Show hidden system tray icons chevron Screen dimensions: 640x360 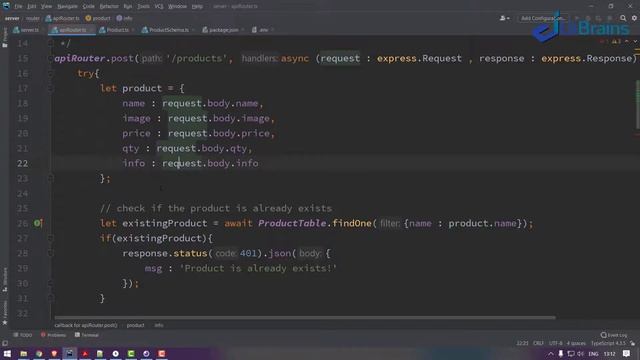coord(551,353)
